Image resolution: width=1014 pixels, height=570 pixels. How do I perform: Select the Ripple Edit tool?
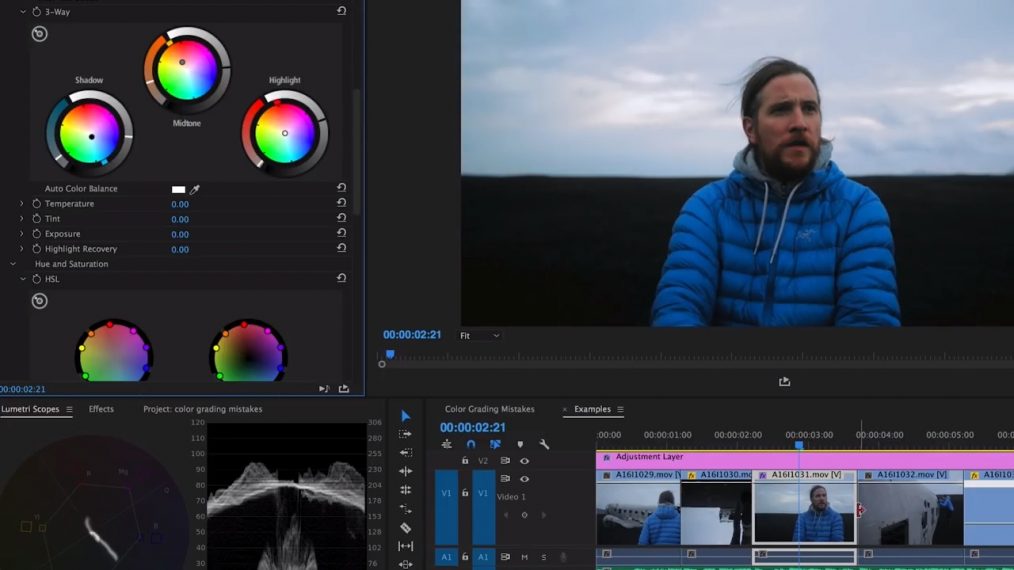[405, 471]
